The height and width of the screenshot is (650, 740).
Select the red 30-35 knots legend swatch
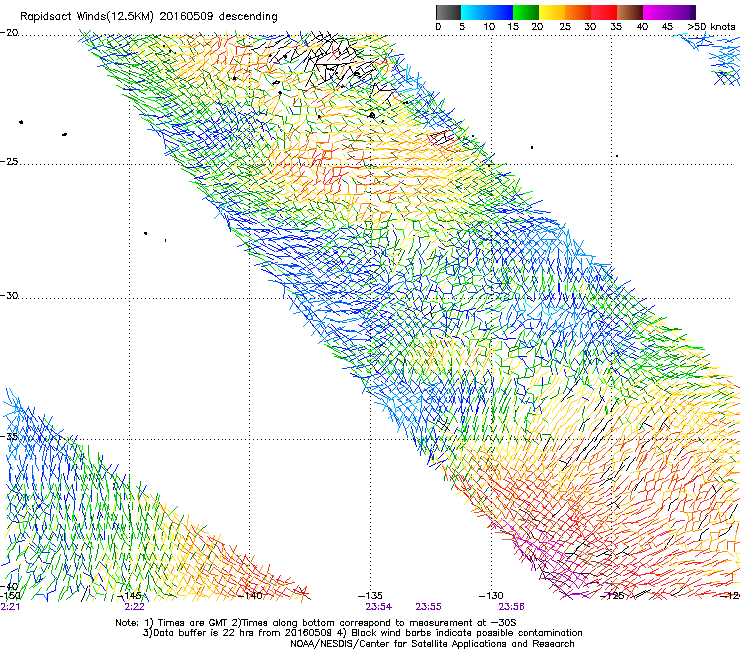[x=604, y=12]
